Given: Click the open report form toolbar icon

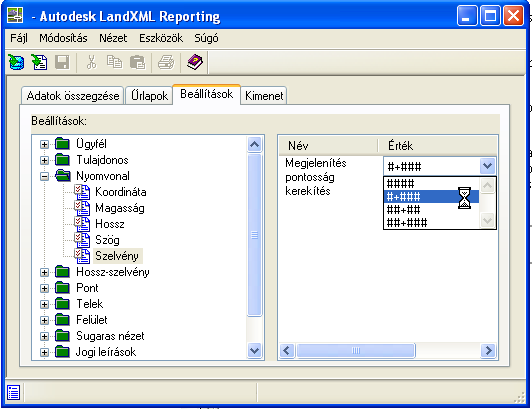Looking at the screenshot, I should click(x=39, y=62).
